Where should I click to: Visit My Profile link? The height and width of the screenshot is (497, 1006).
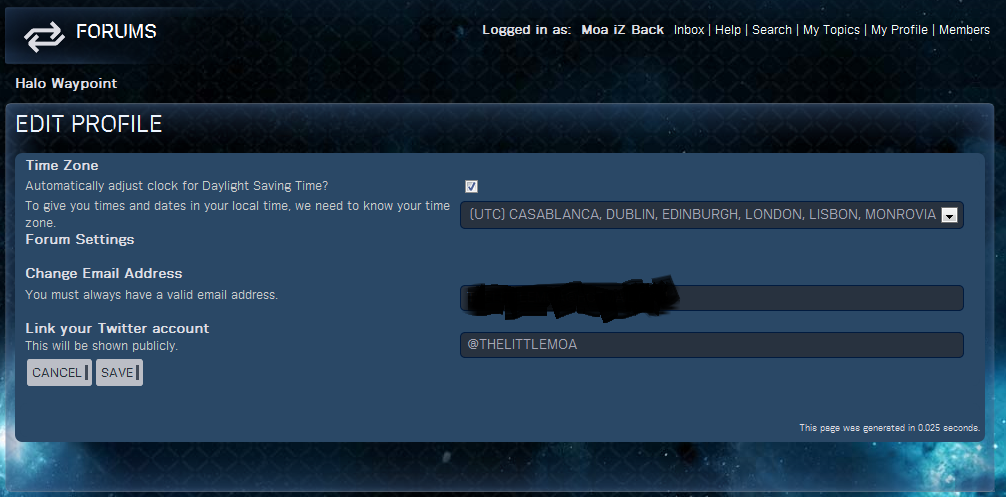tap(899, 29)
